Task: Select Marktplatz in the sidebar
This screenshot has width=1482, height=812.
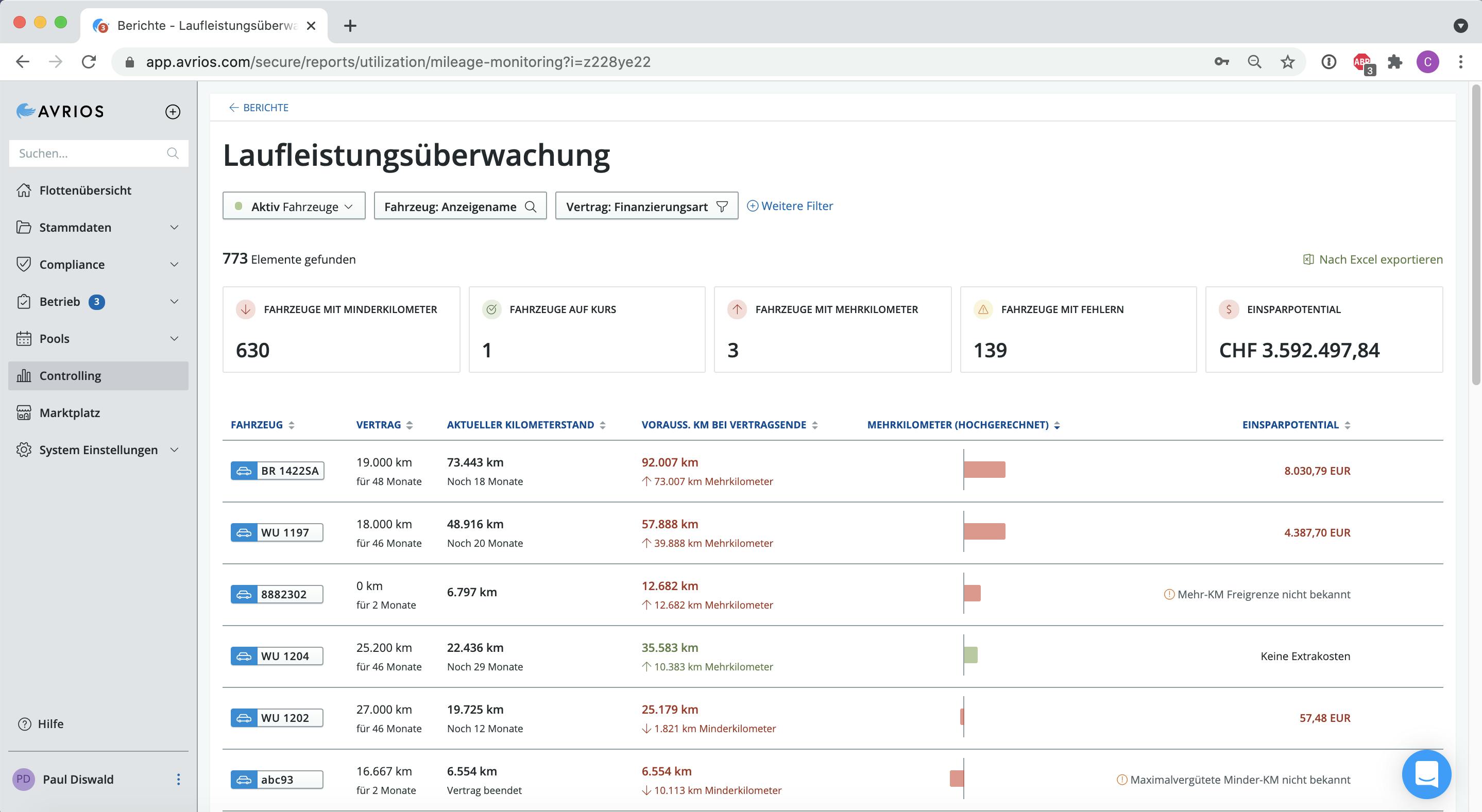Action: coord(70,413)
